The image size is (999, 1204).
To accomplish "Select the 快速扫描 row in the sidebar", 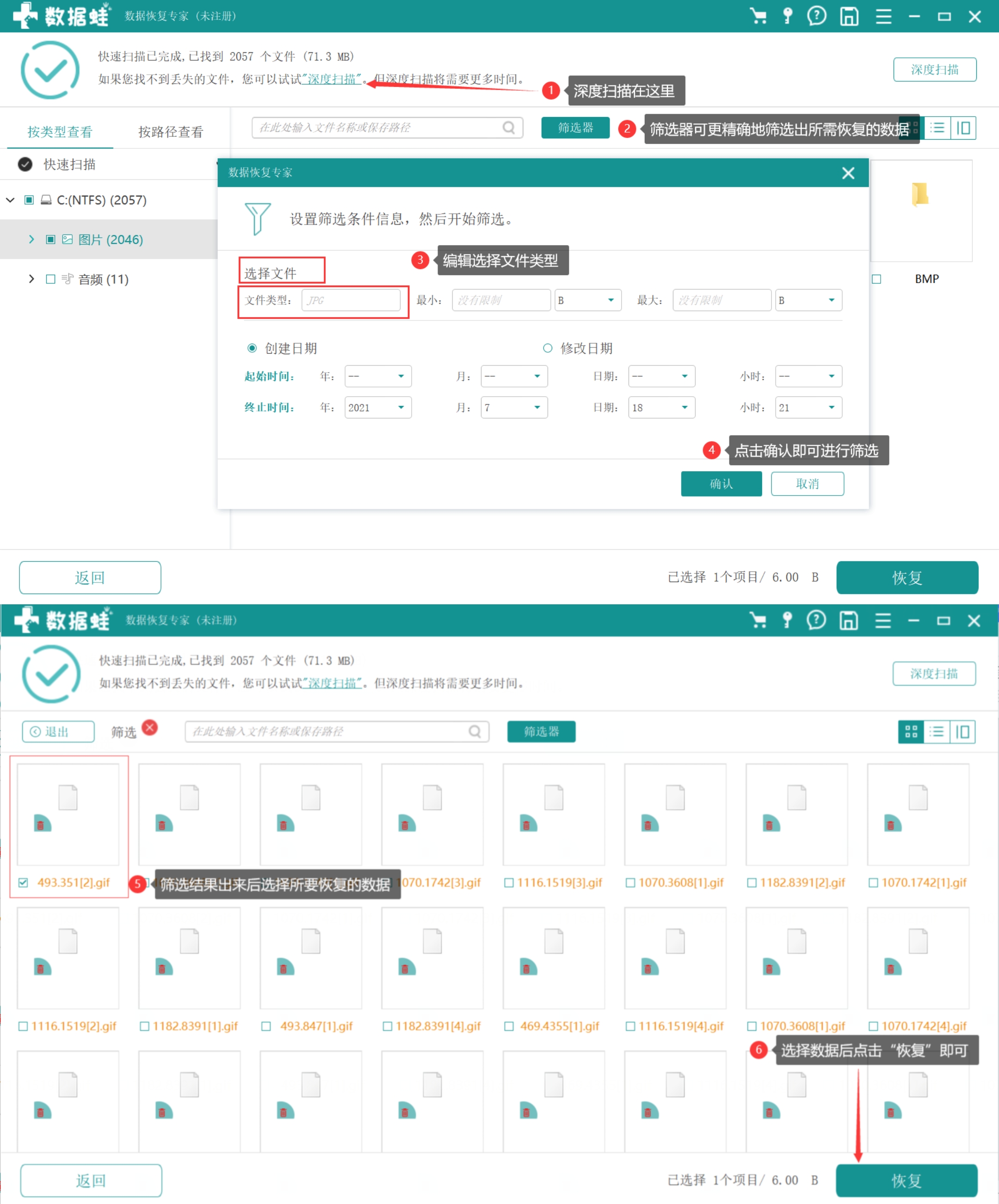I will point(109,165).
